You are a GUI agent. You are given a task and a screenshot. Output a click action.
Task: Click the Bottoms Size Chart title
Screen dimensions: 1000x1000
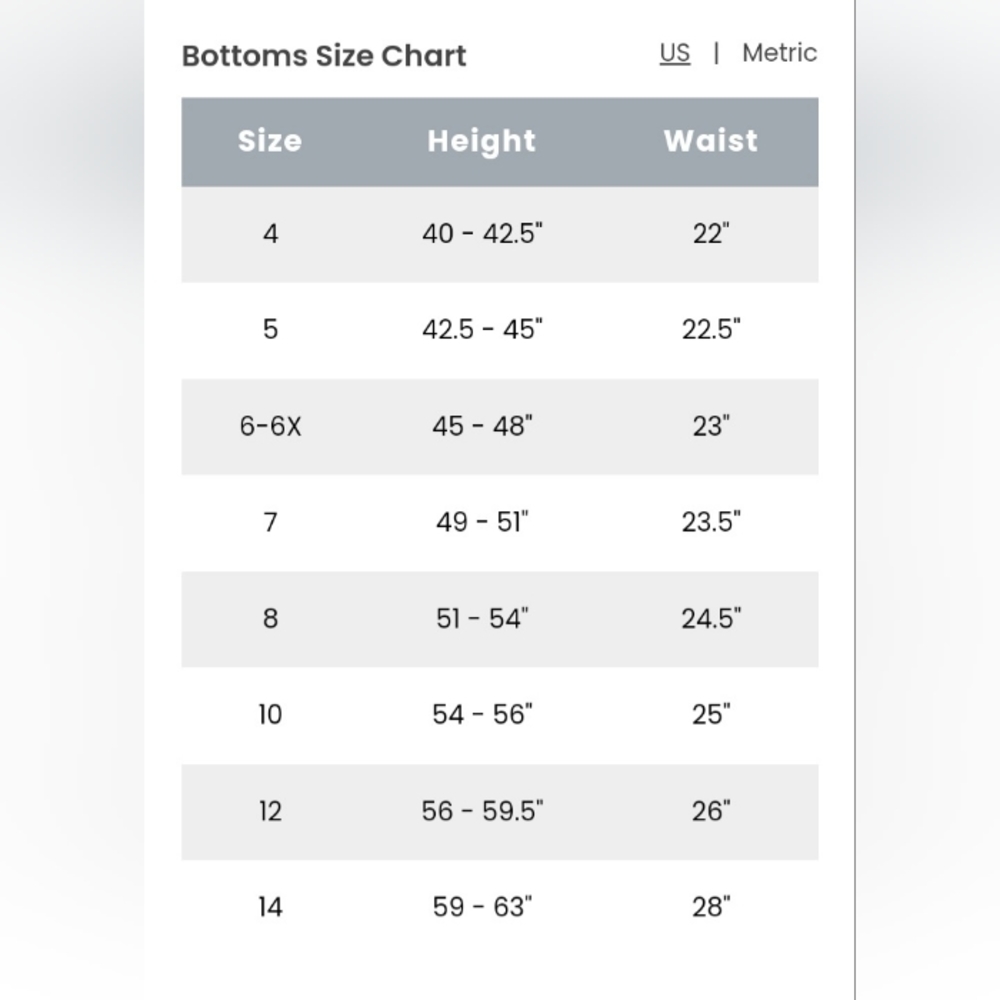pos(324,55)
